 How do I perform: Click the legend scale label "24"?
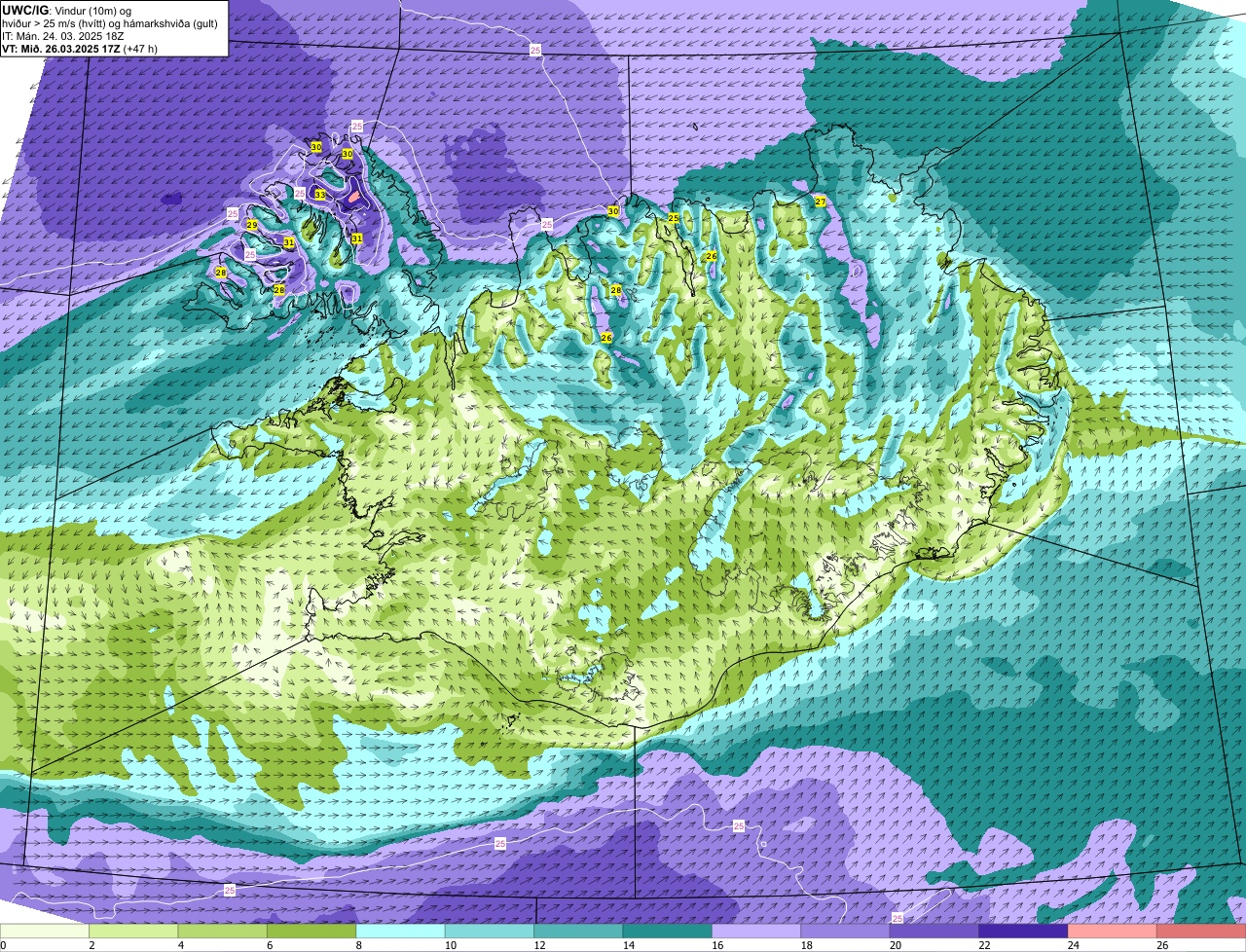[1074, 945]
